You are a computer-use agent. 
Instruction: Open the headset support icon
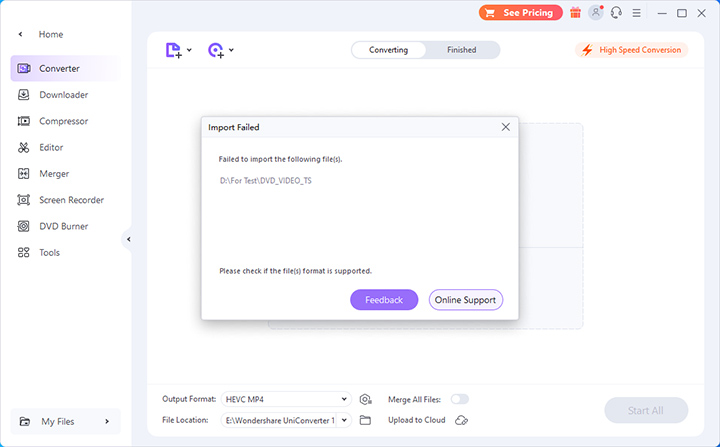click(x=616, y=13)
